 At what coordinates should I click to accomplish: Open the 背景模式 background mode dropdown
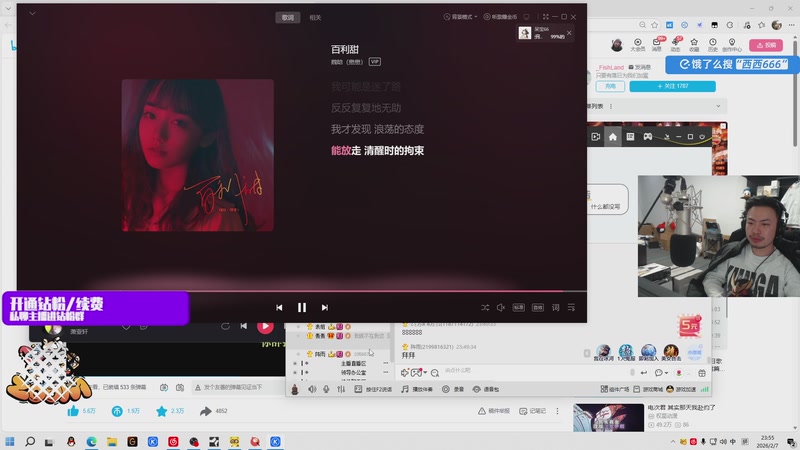click(460, 17)
